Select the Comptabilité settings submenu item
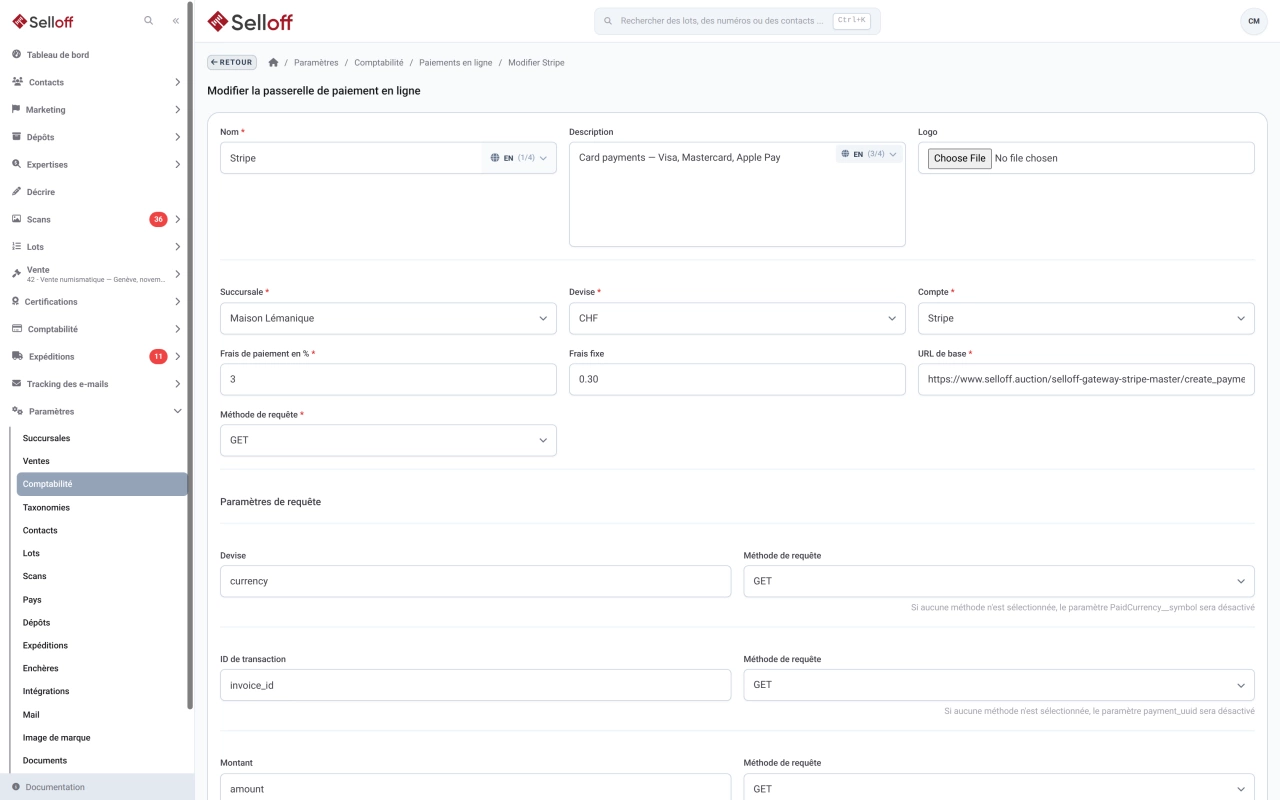 (102, 484)
